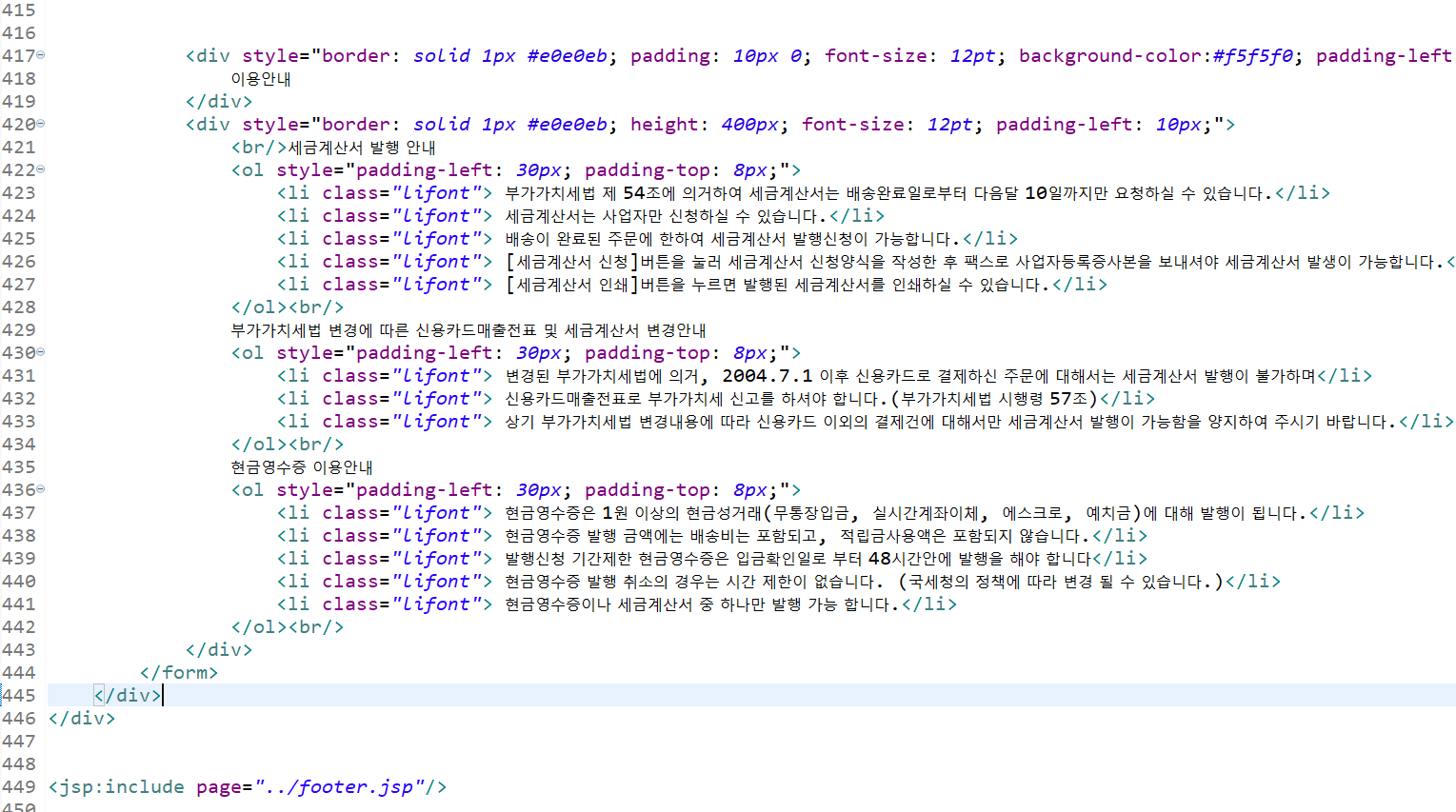Viewport: 1456px width, 812px height.
Task: Click the "../footer.jsp" page attribute value
Action: point(339,787)
